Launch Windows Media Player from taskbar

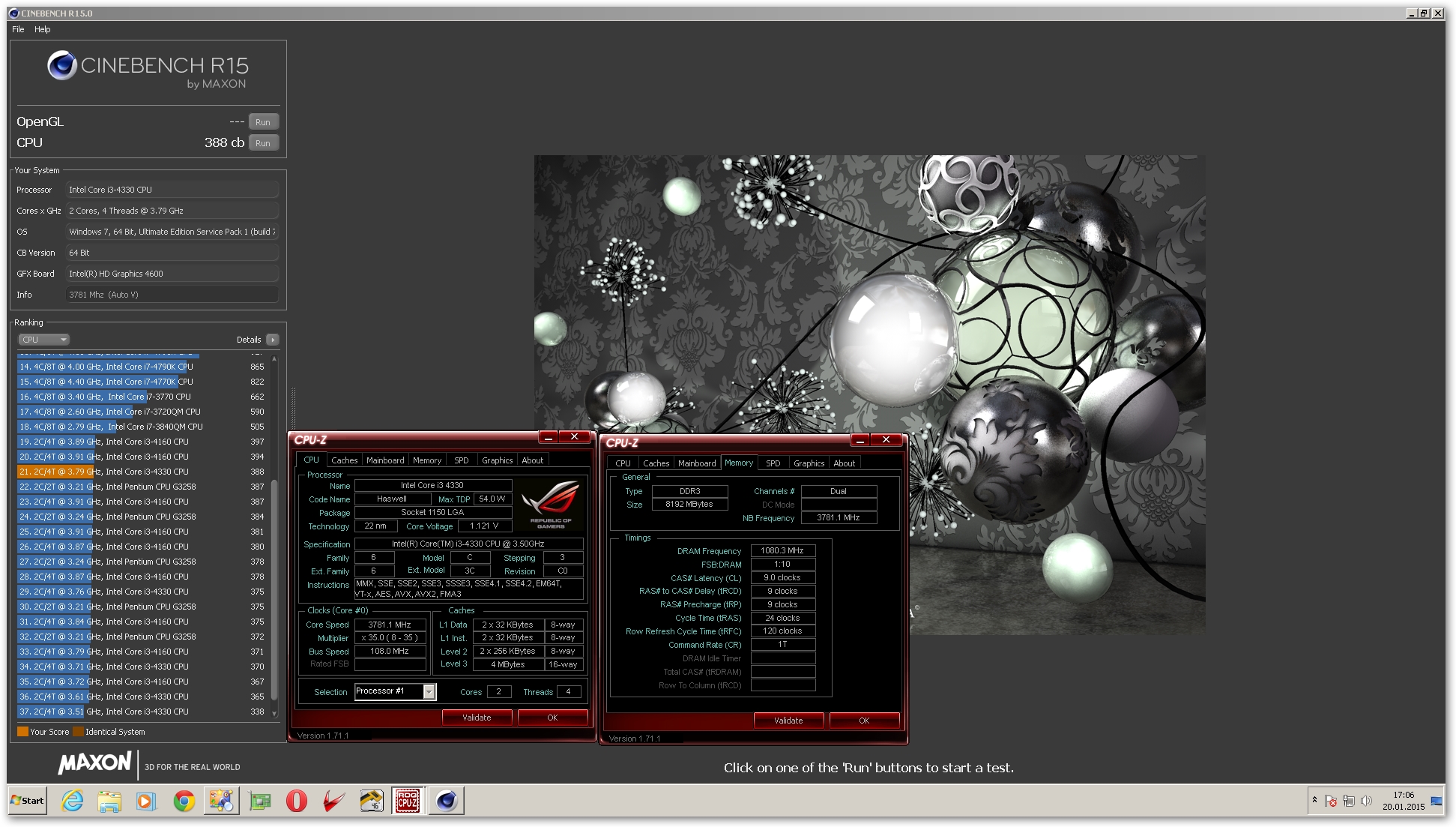(146, 801)
